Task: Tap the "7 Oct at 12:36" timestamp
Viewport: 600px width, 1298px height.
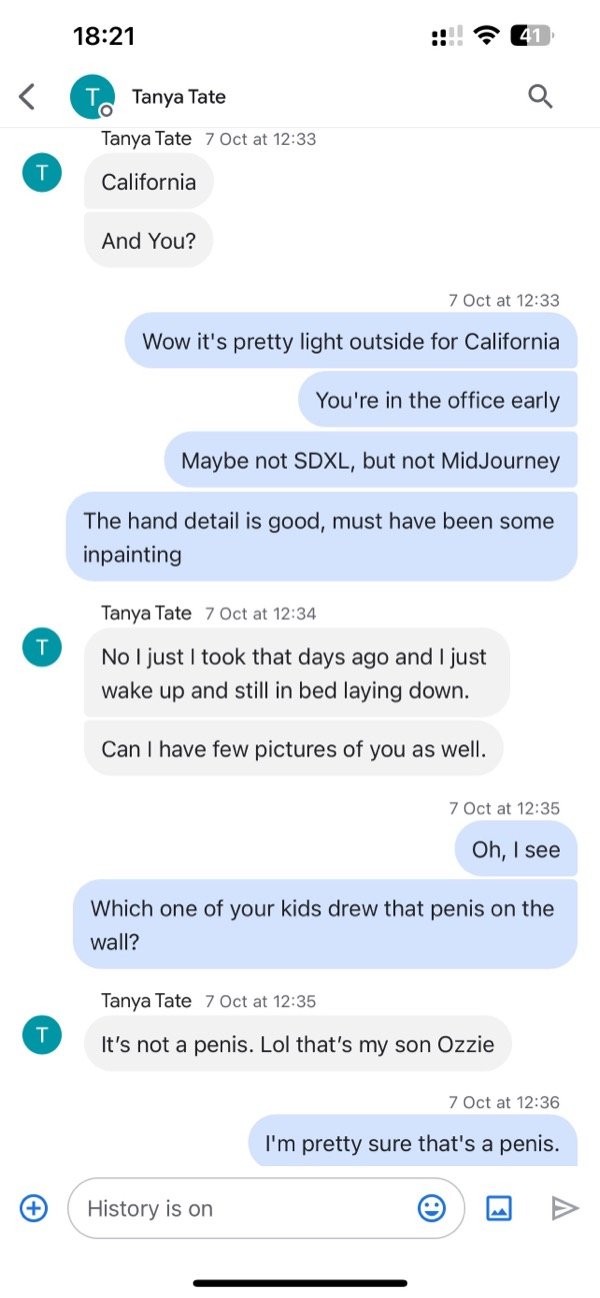Action: click(x=504, y=1102)
